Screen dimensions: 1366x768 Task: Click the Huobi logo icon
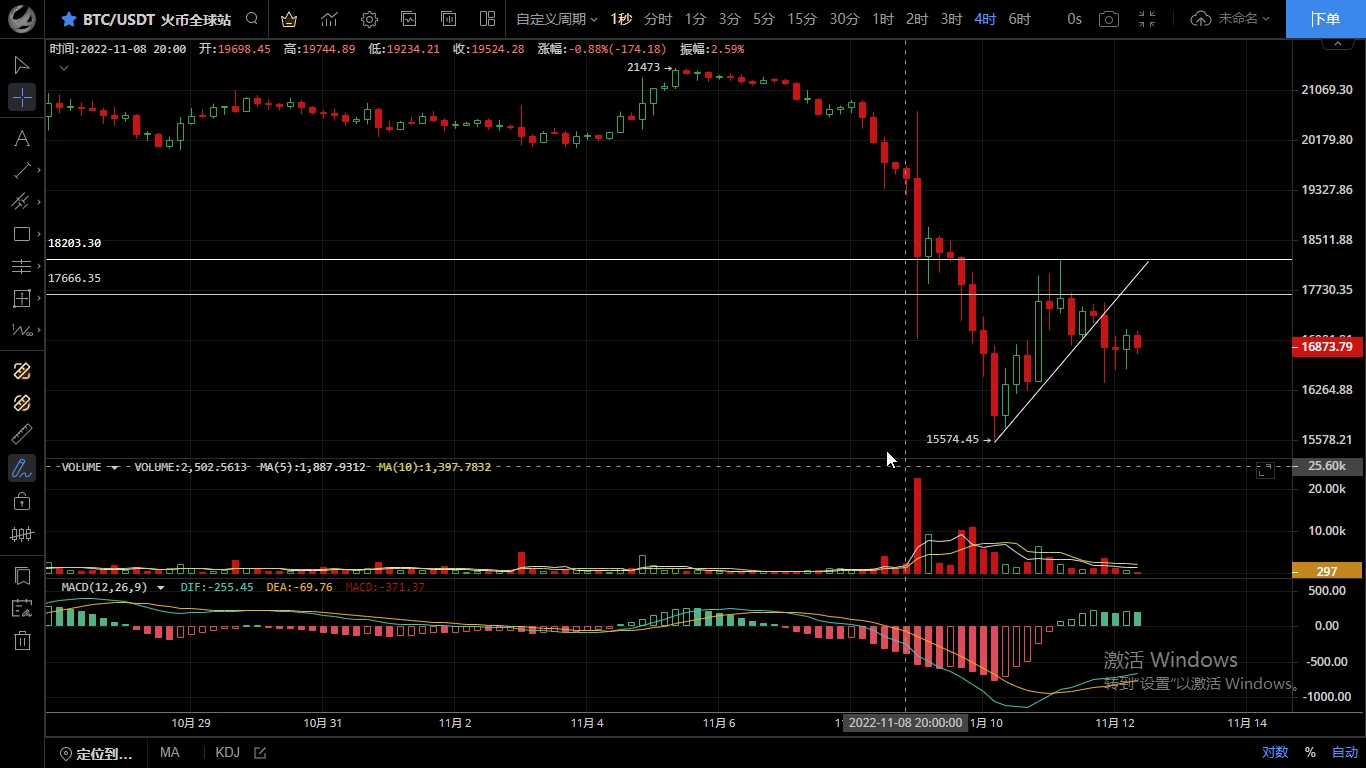click(22, 19)
